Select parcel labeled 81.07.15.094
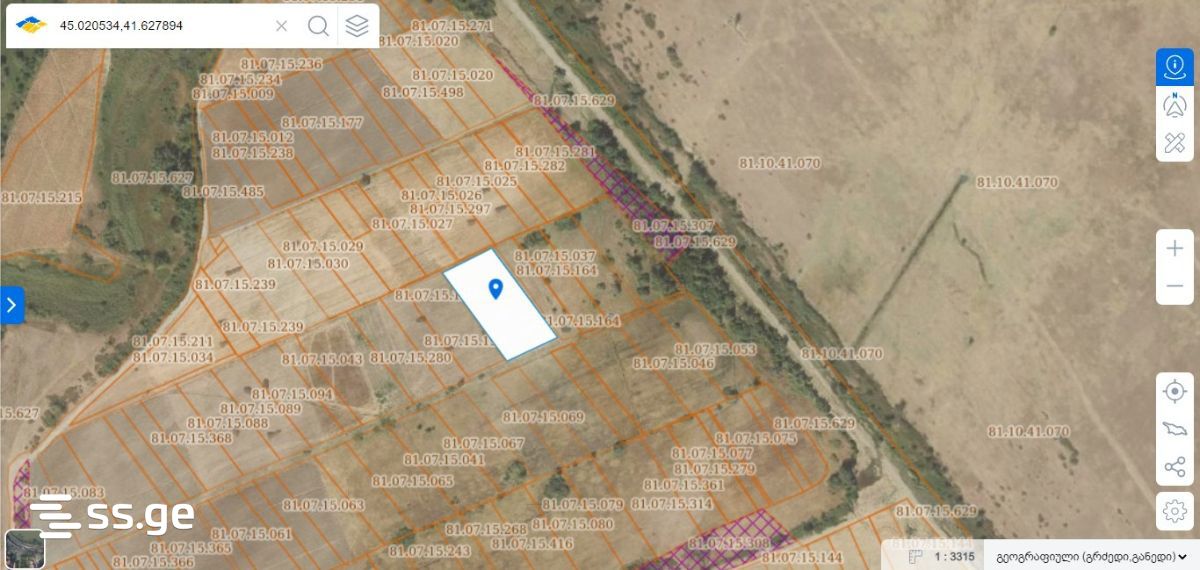Image resolution: width=1200 pixels, height=570 pixels. 292,394
